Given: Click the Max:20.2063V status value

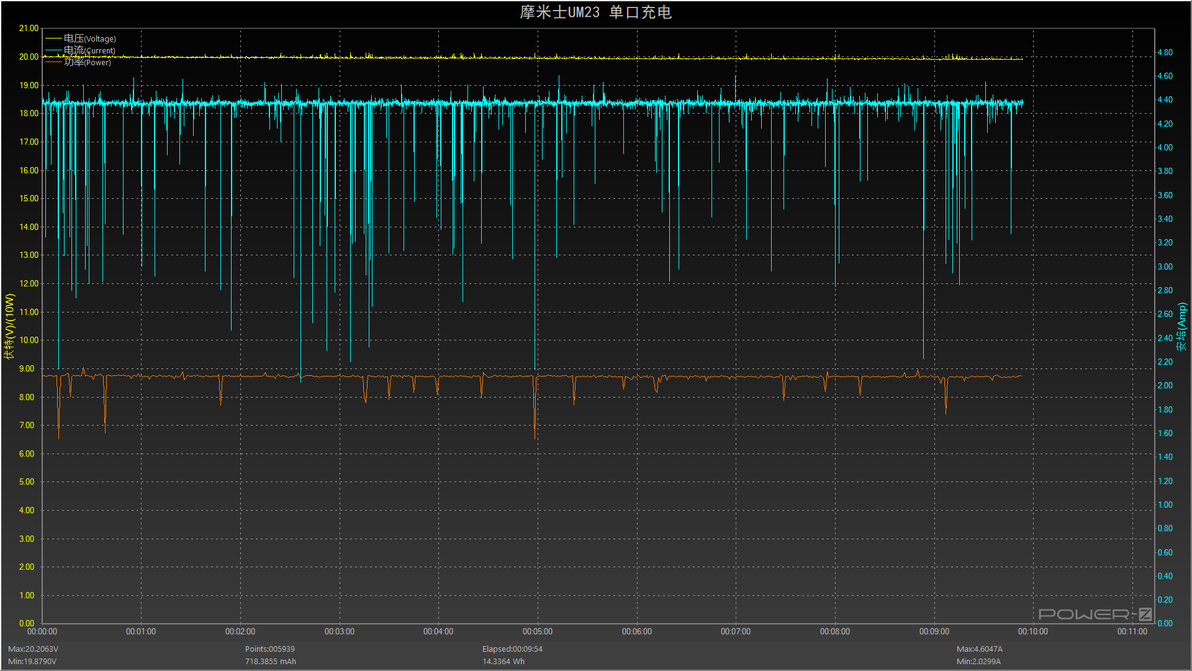Looking at the screenshot, I should click(33, 649).
